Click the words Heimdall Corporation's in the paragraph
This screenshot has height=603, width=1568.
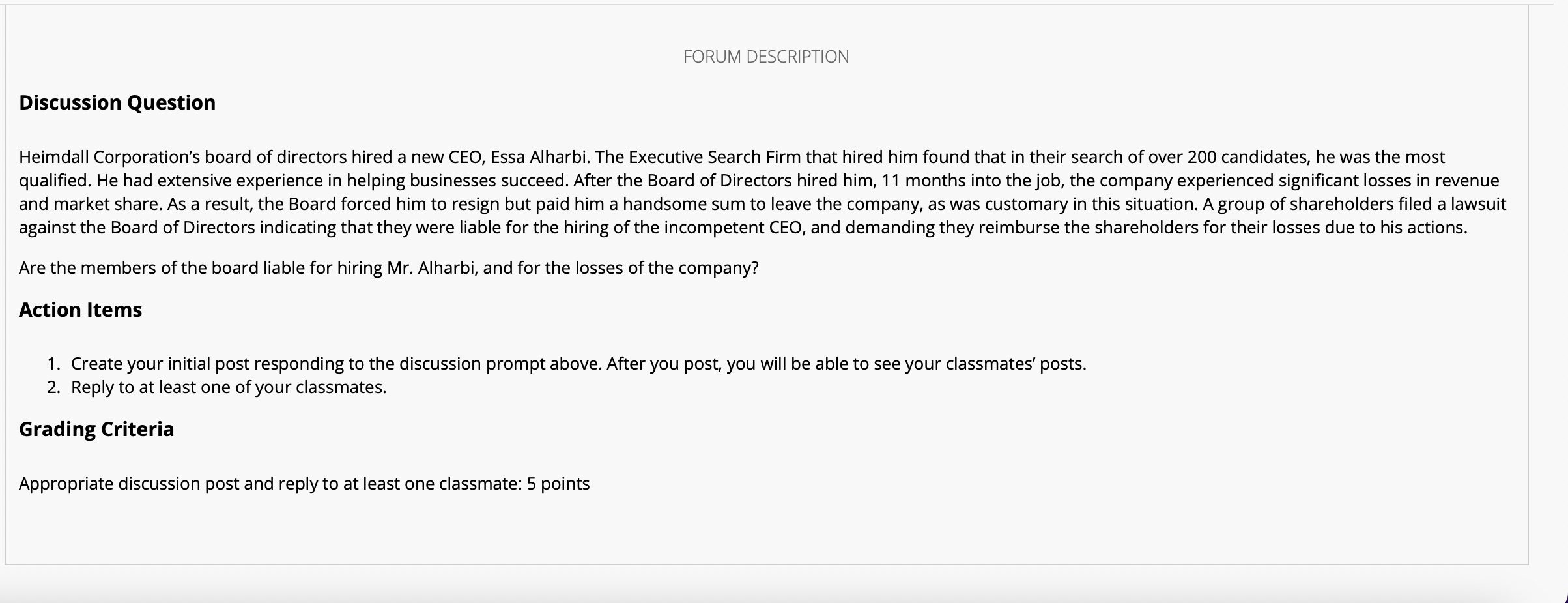(109, 157)
